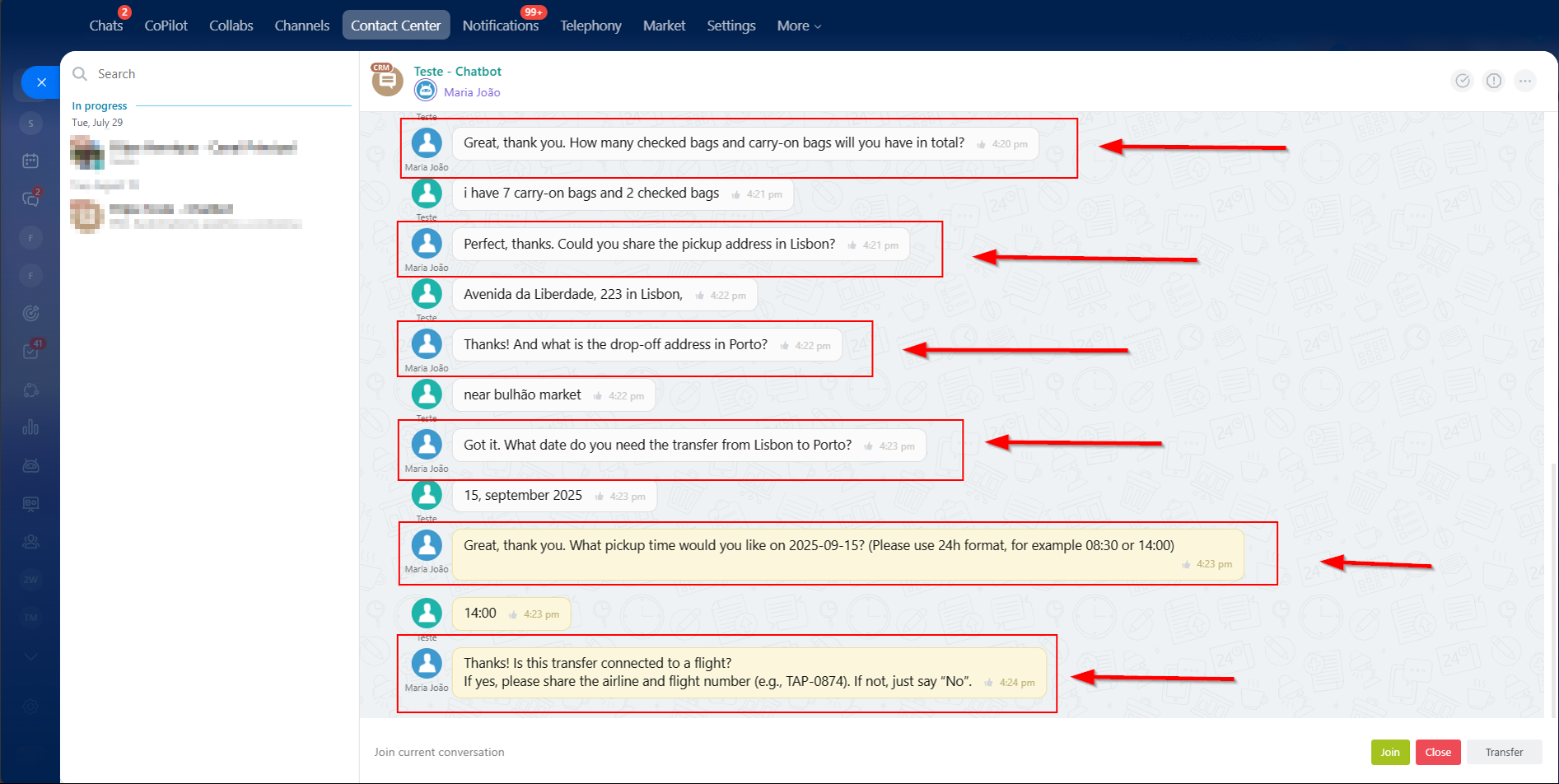The height and width of the screenshot is (784, 1559).
Task: Click the bar chart analytics sidebar icon
Action: point(30,427)
